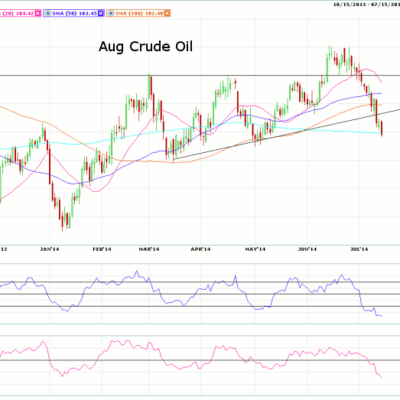Click the JUL'14 axis label
Viewport: 400px width, 400px height.
(359, 249)
